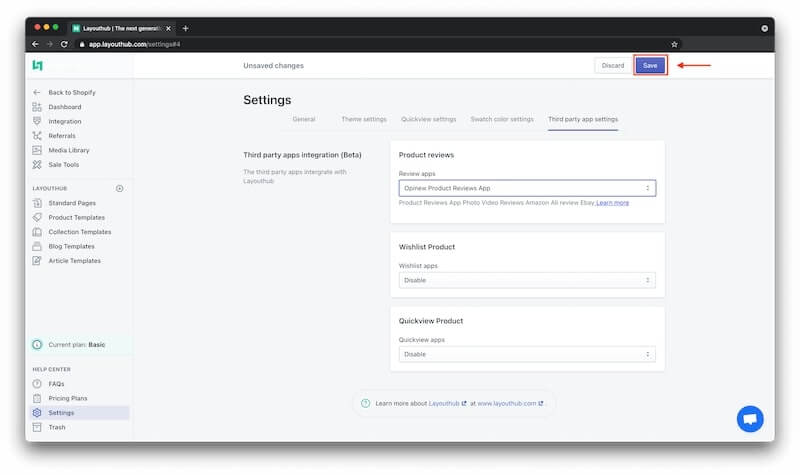Open a new browser tab with plus

[185, 29]
